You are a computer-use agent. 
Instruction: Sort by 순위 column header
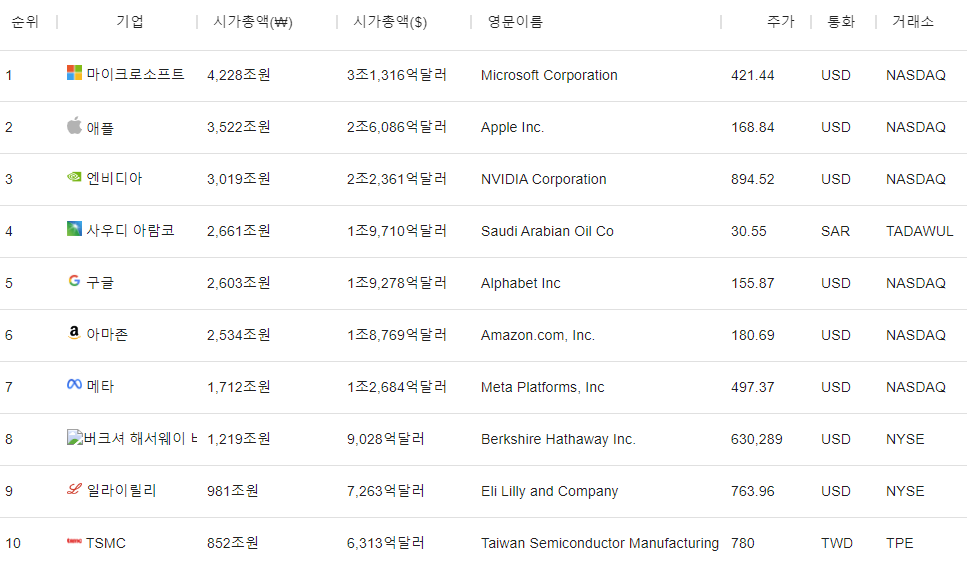coord(25,22)
